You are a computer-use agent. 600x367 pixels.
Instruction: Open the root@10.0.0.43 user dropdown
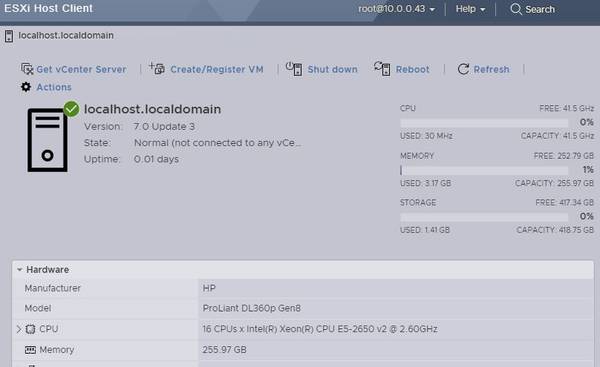click(396, 9)
